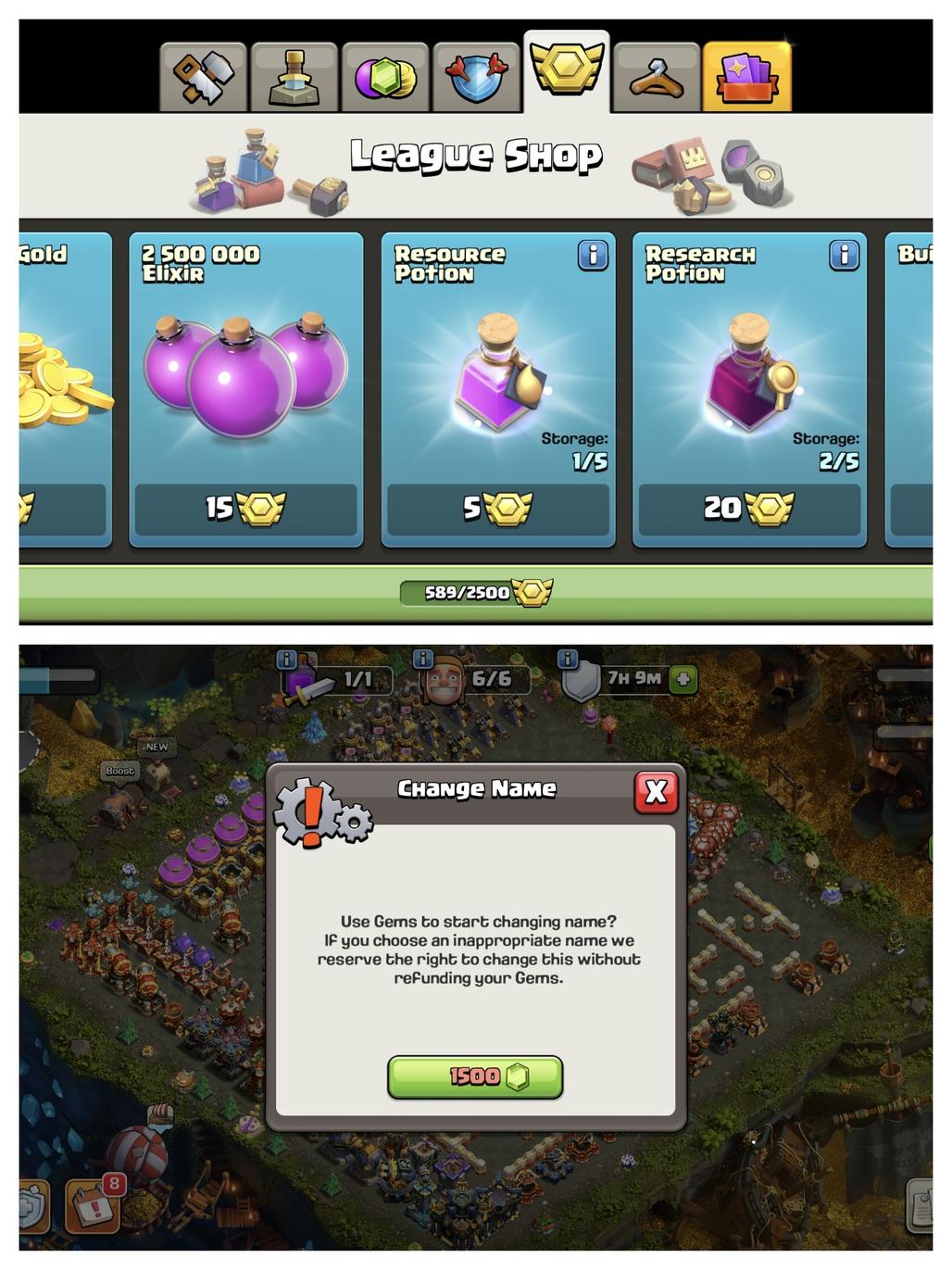Open the hanger skins tab
The height and width of the screenshot is (1270, 952).
(657, 77)
